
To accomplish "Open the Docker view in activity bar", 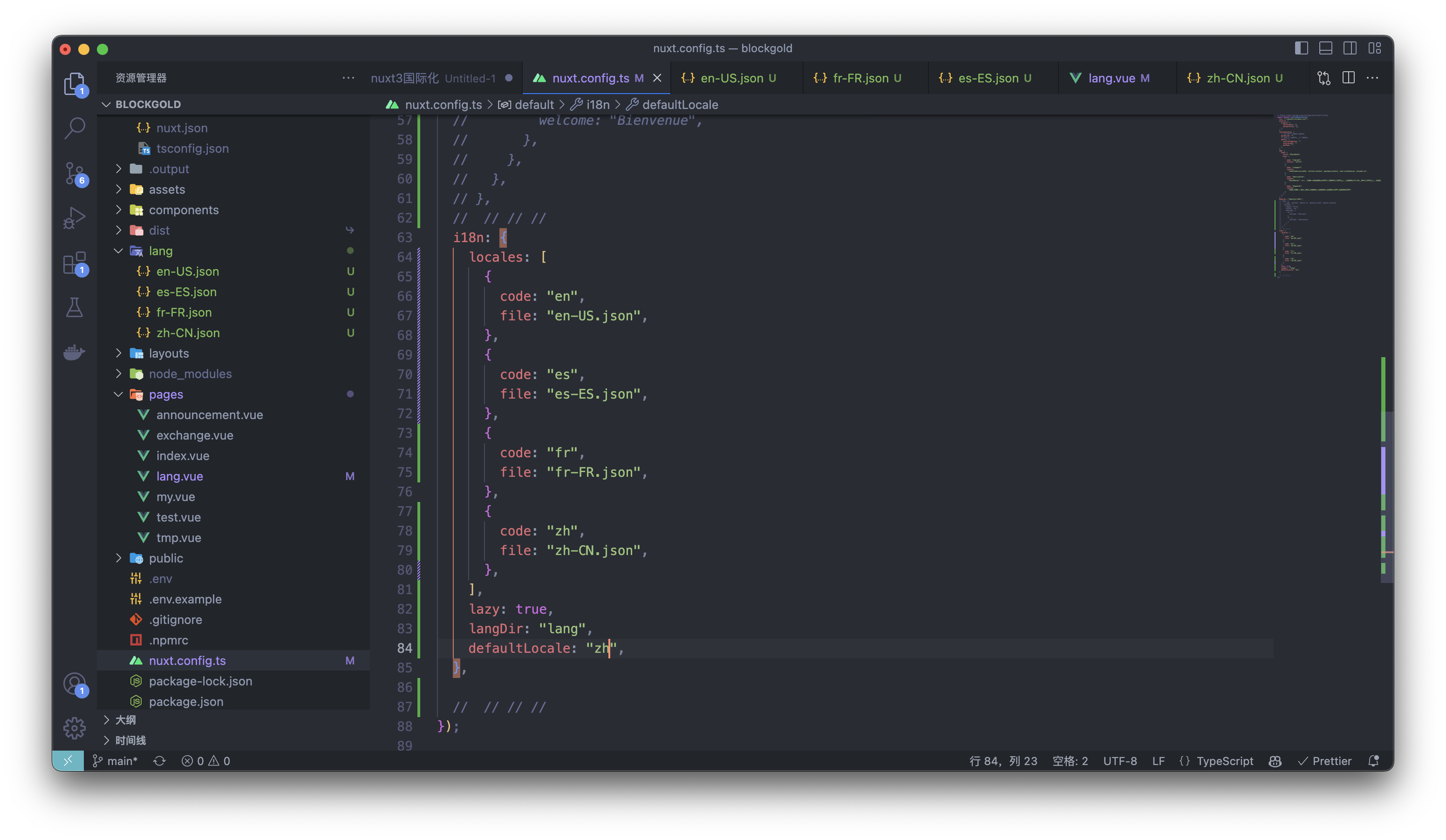I will [75, 352].
